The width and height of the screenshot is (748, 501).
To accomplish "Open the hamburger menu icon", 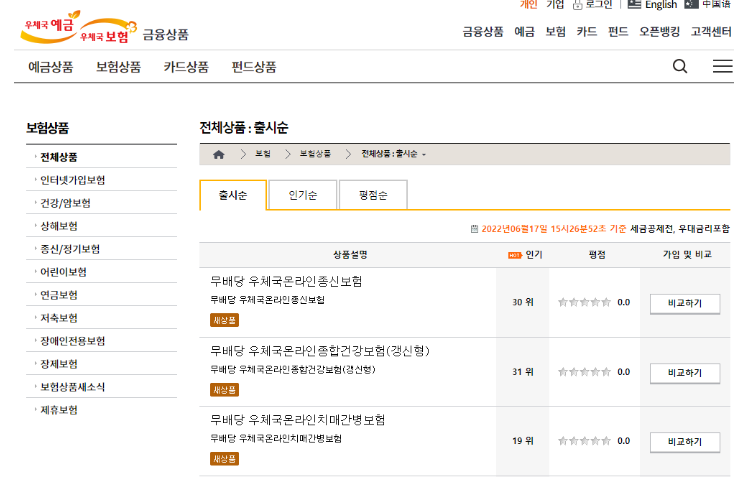I will coord(723,66).
